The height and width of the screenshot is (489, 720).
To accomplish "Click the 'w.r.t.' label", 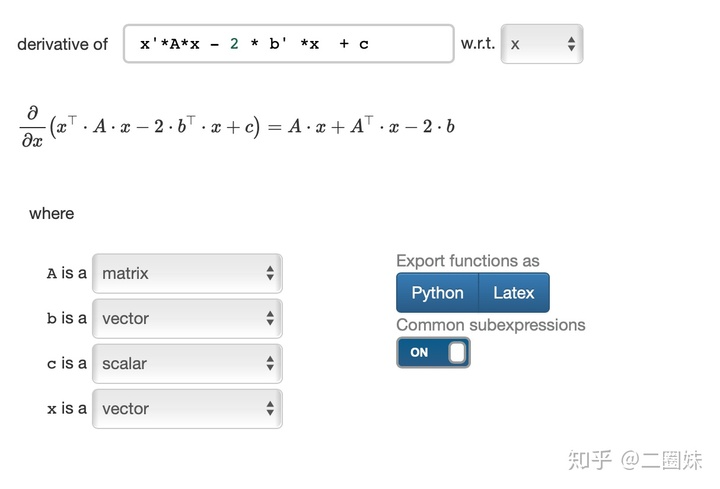I will click(477, 44).
